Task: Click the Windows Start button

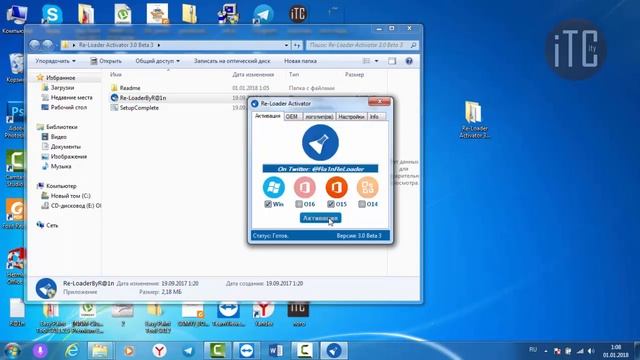Action: pyautogui.click(x=12, y=351)
